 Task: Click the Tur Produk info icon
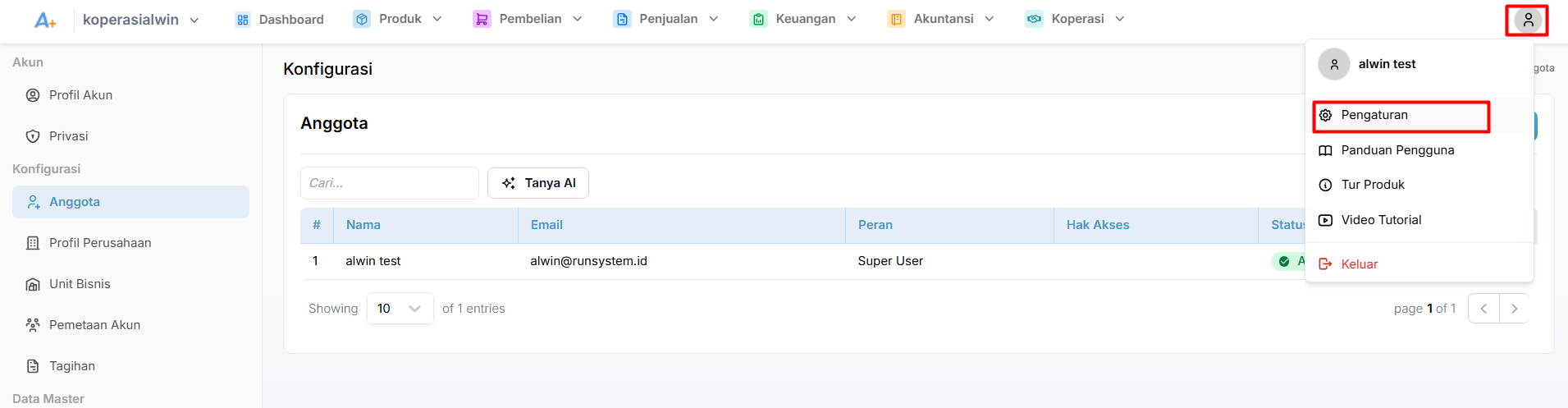1325,185
